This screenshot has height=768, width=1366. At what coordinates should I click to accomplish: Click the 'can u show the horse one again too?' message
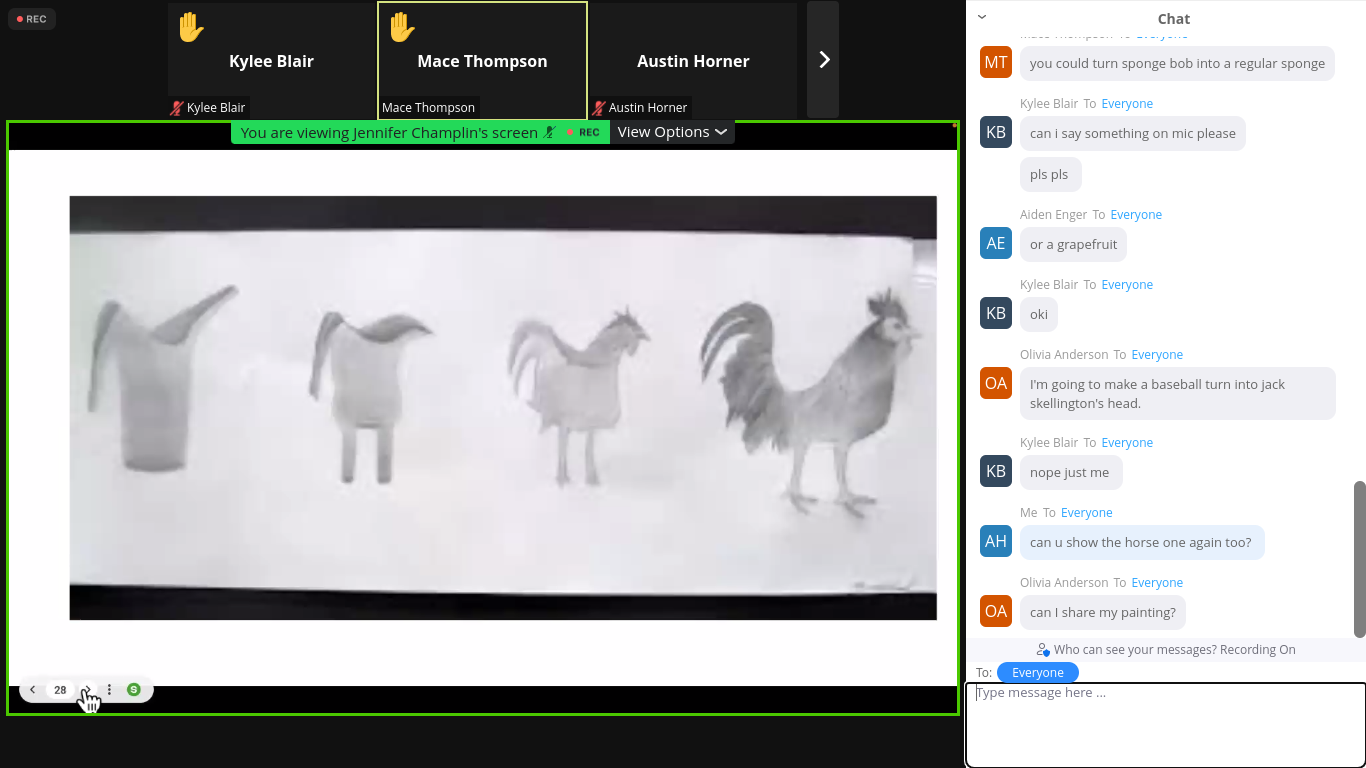[1142, 542]
